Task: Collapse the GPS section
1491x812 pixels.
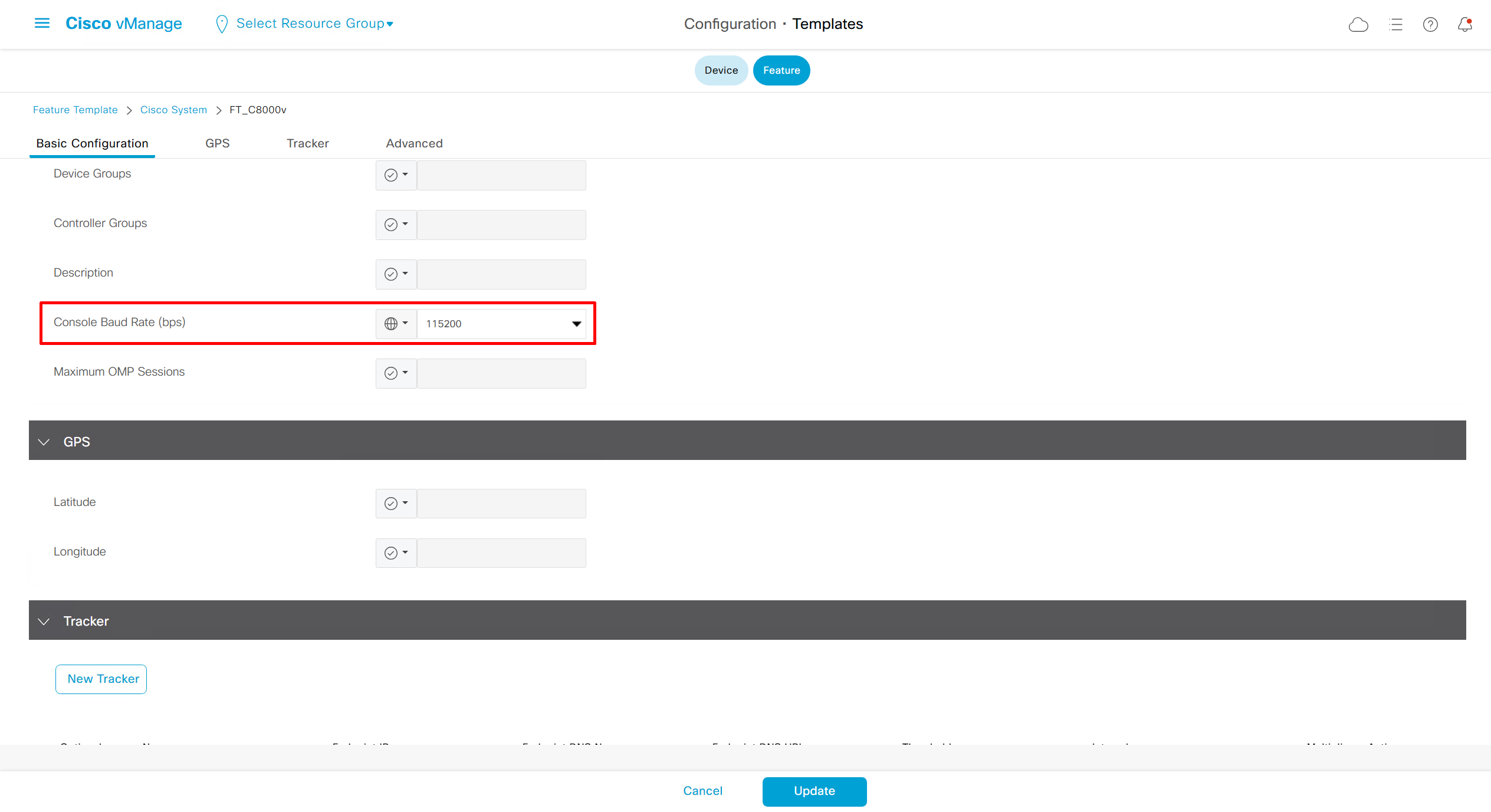Action: [x=44, y=442]
